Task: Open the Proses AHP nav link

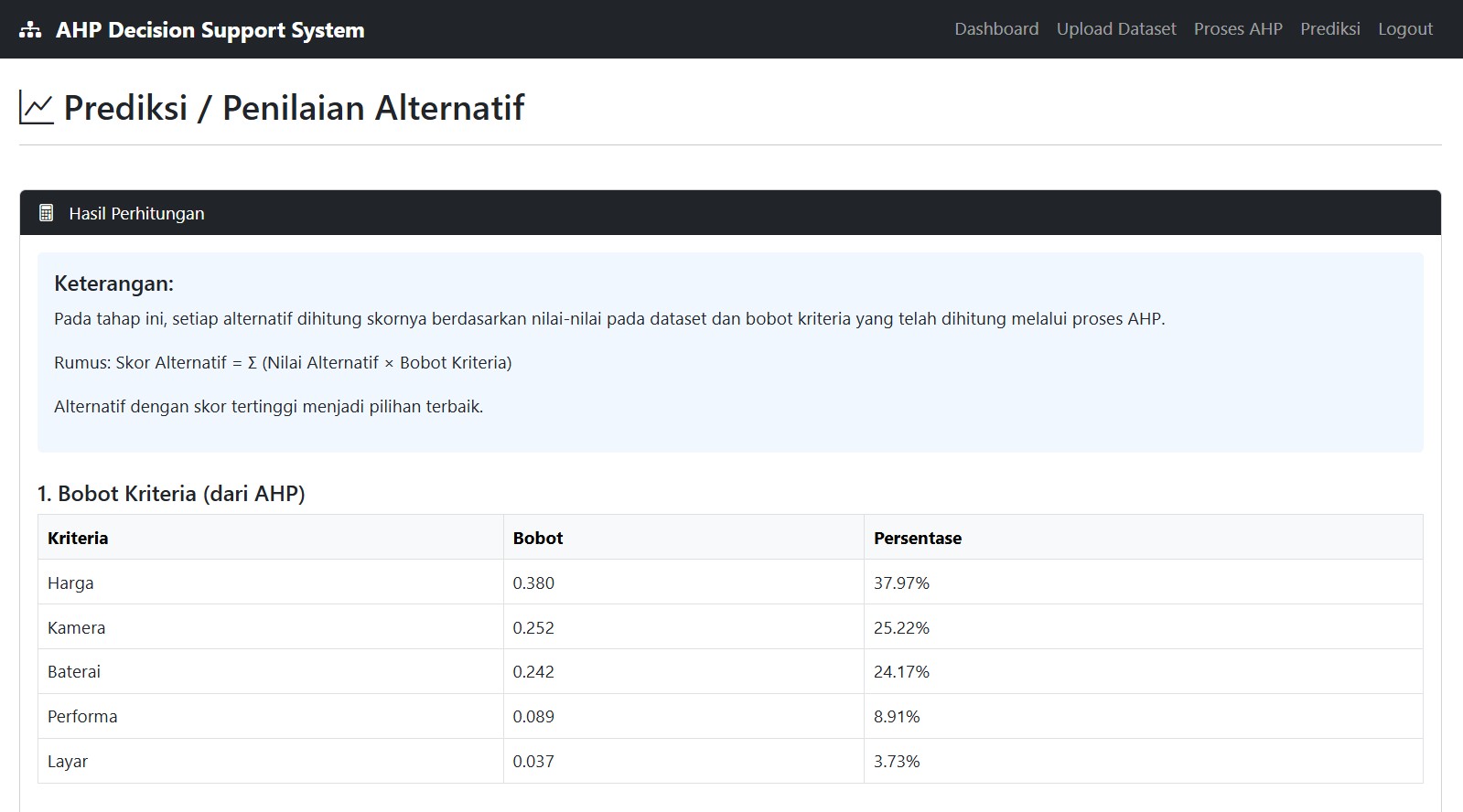Action: coord(1238,29)
